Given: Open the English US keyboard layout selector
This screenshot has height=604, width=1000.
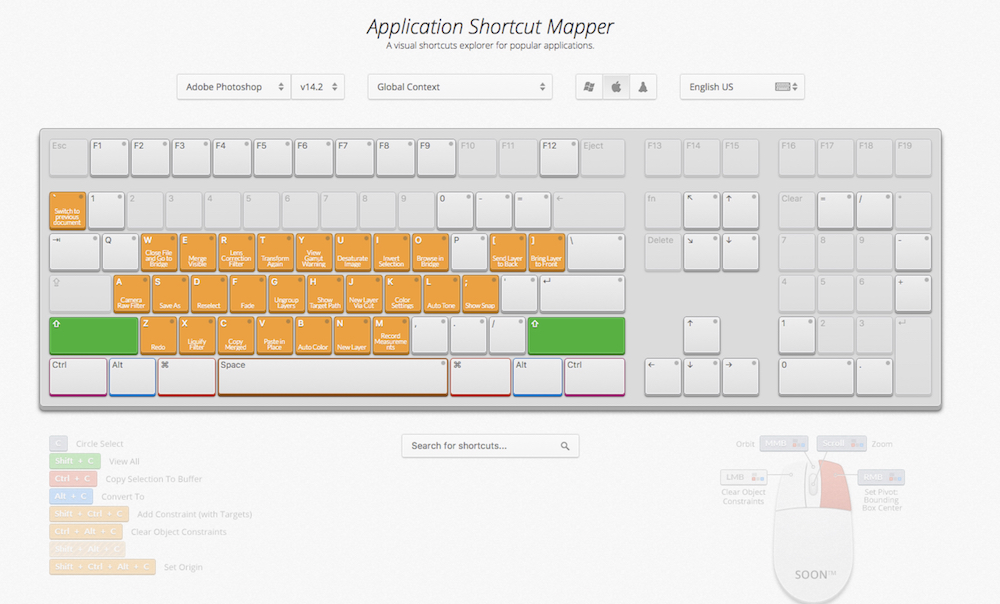Looking at the screenshot, I should (x=741, y=87).
